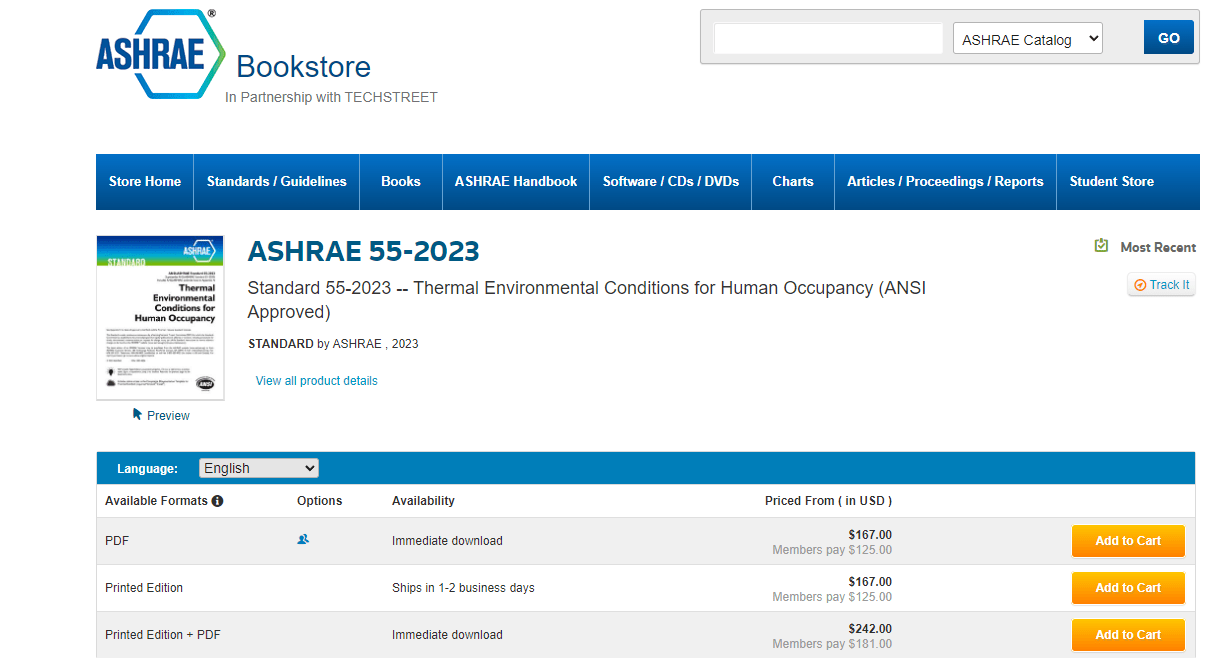Click the multi-user icon in PDF row
Viewport: 1212px width, 658px height.
pos(303,539)
